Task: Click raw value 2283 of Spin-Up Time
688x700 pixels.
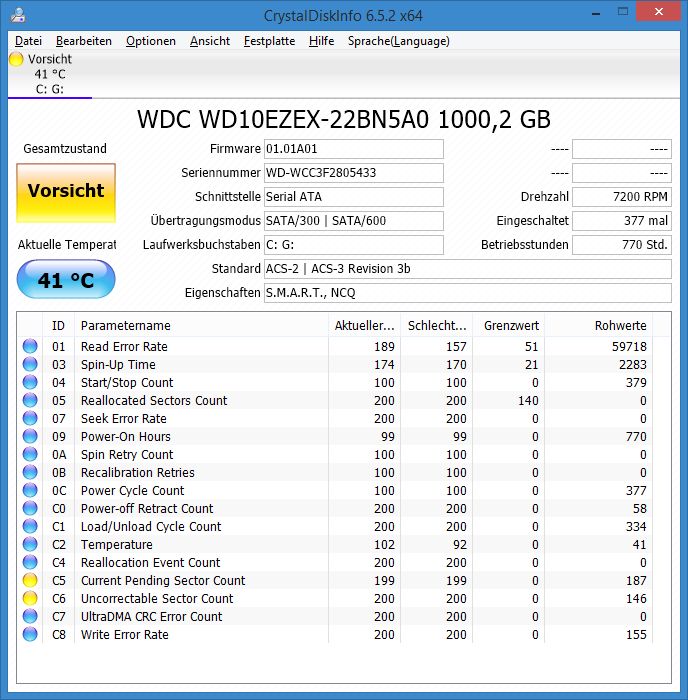Action: (x=633, y=364)
